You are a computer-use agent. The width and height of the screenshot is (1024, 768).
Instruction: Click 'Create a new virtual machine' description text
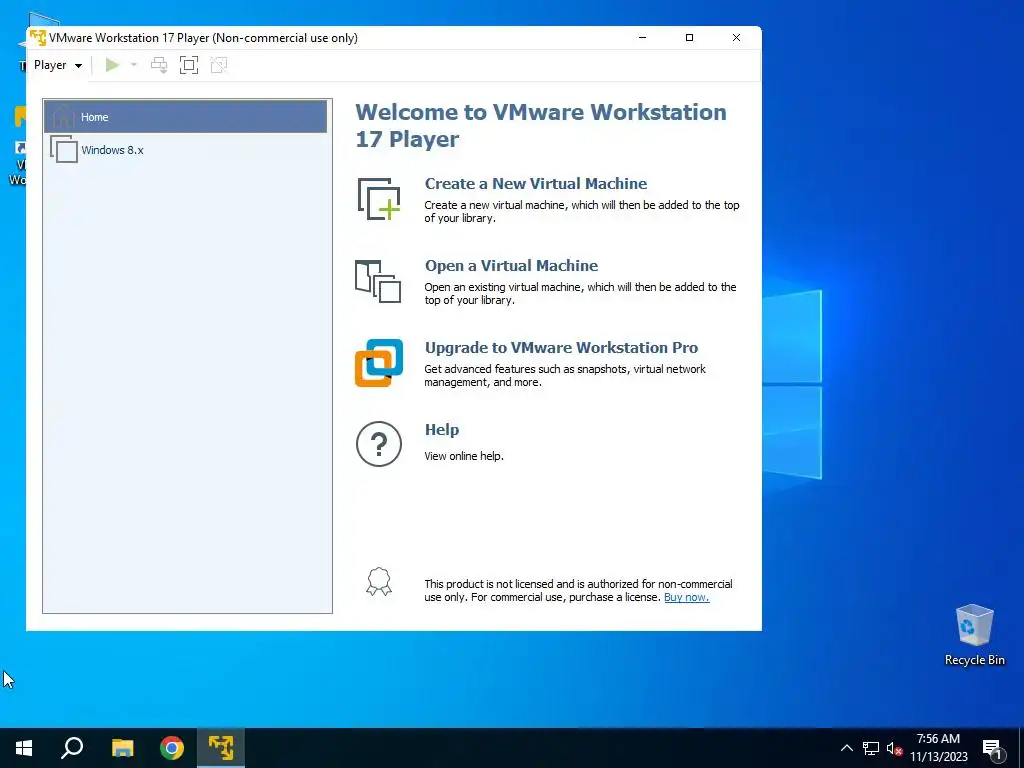581,211
